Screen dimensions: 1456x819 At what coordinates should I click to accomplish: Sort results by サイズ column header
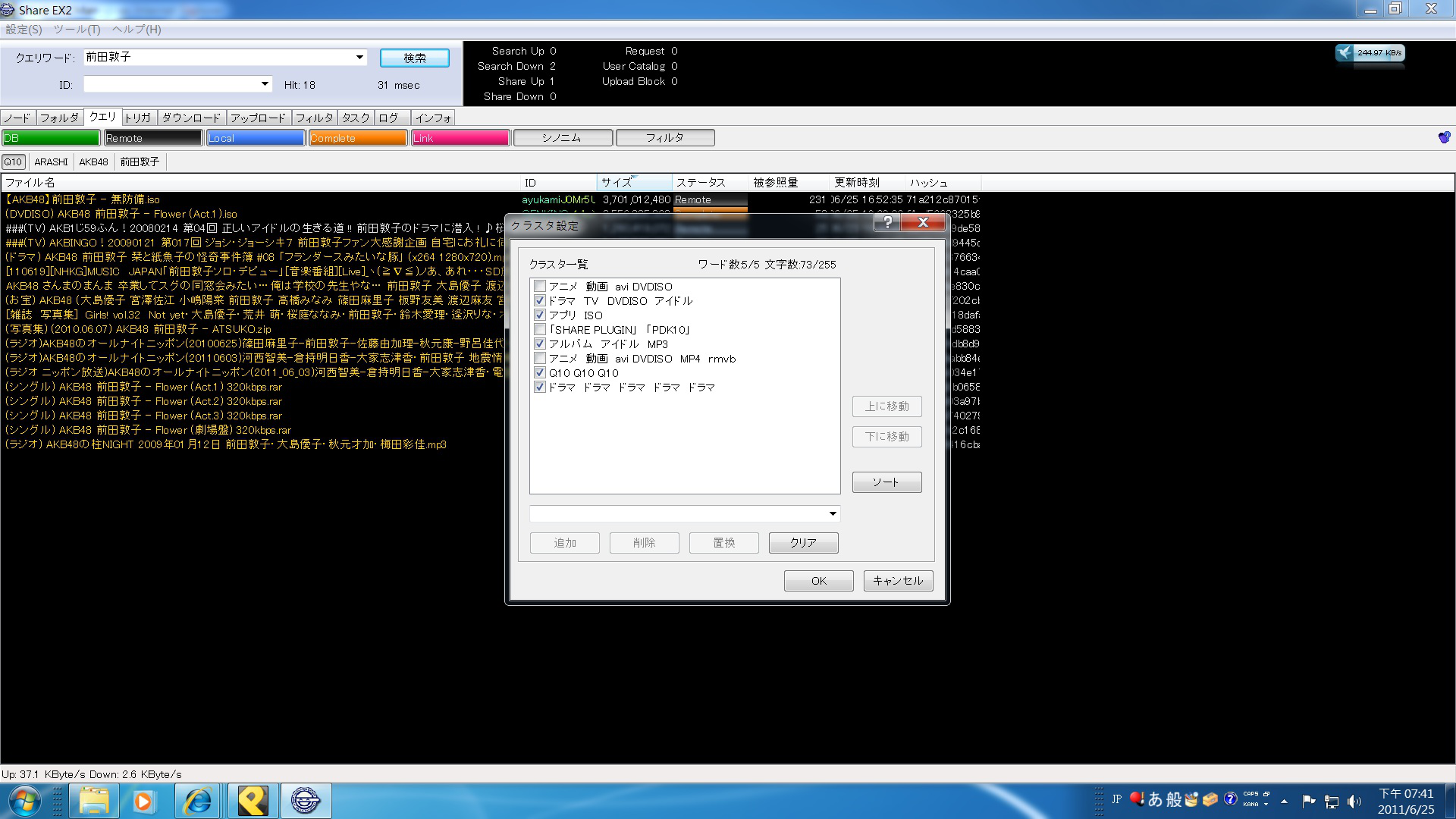coord(633,183)
